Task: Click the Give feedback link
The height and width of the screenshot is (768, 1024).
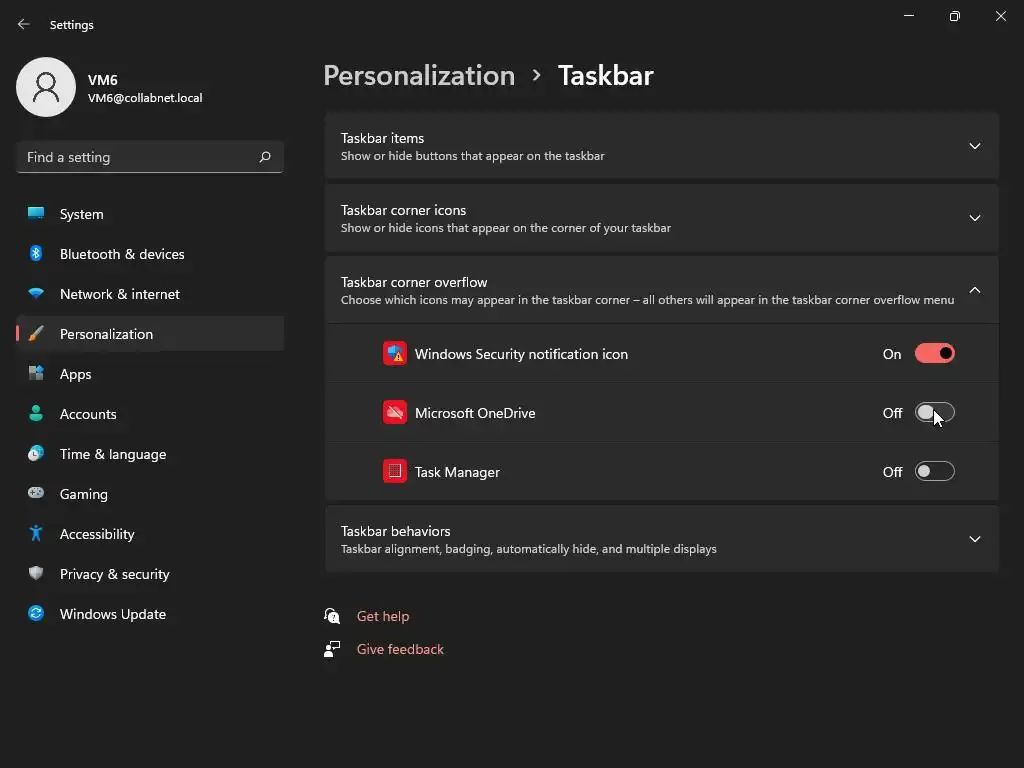Action: click(400, 649)
